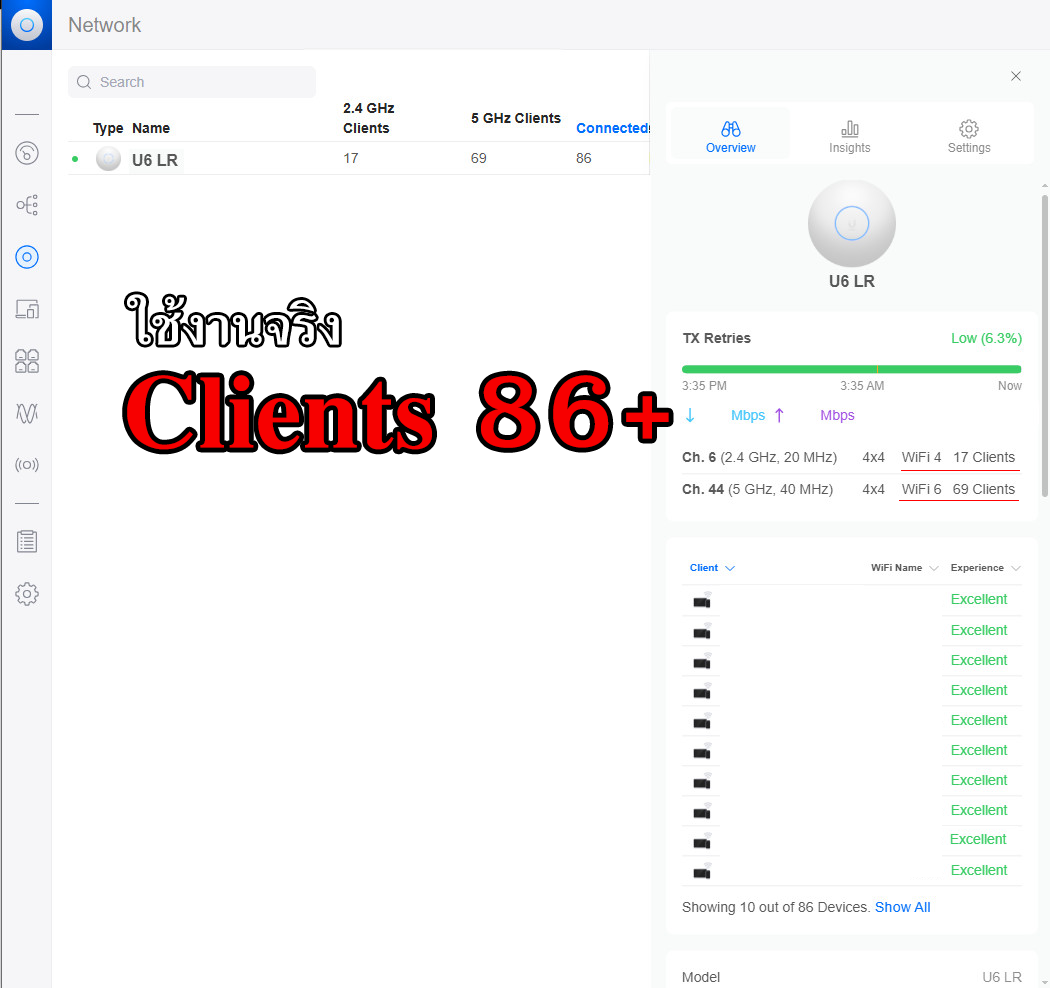The width and height of the screenshot is (1050, 988).
Task: Click the large U6 LR access point image
Action: (x=852, y=223)
